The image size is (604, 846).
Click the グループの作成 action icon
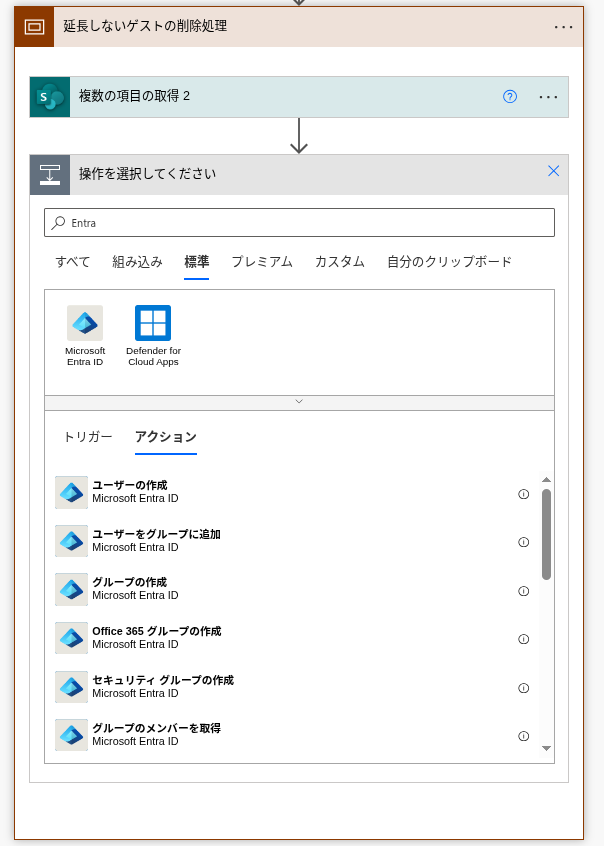pyautogui.click(x=71, y=590)
